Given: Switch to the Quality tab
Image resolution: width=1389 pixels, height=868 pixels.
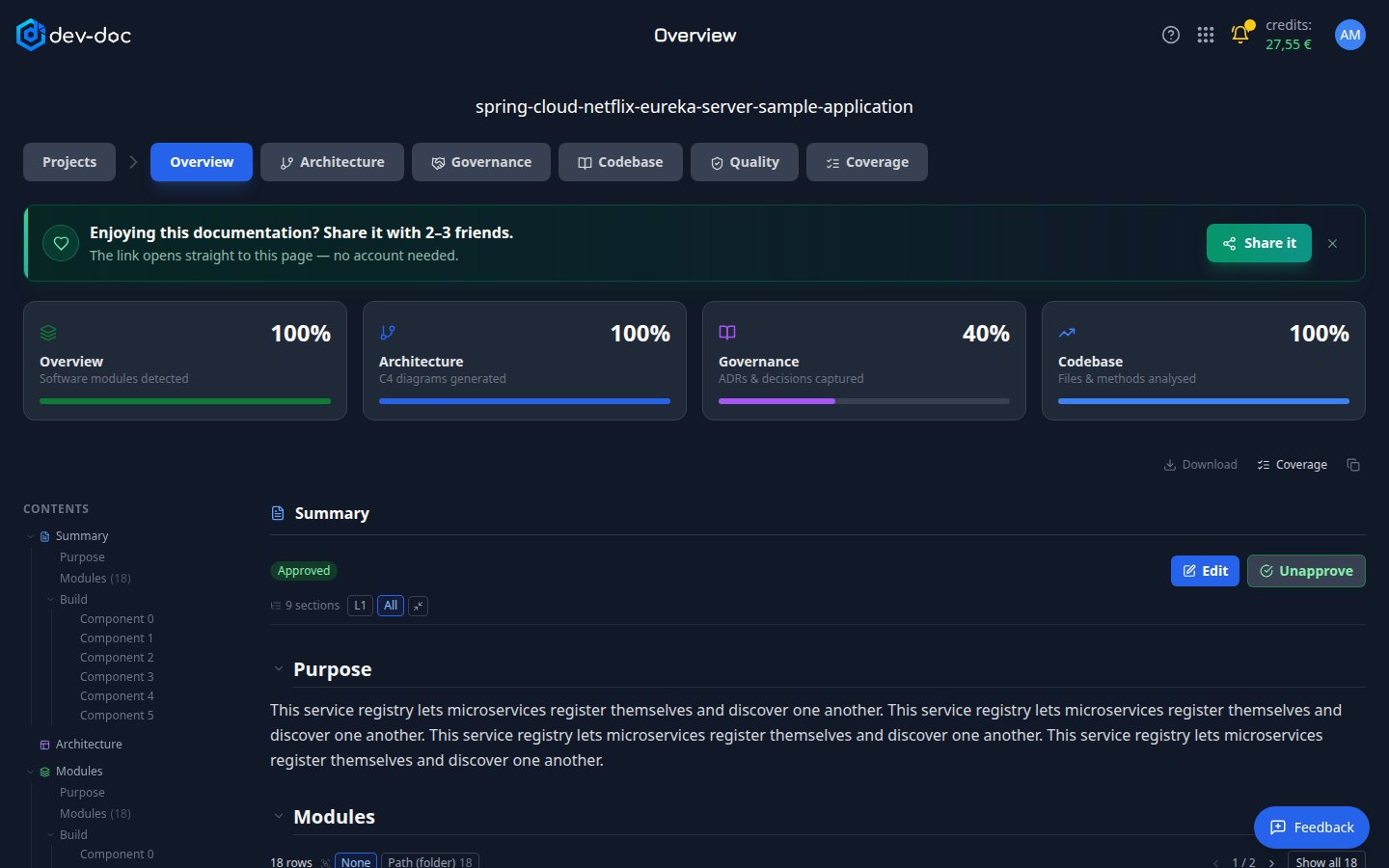Looking at the screenshot, I should tap(745, 162).
